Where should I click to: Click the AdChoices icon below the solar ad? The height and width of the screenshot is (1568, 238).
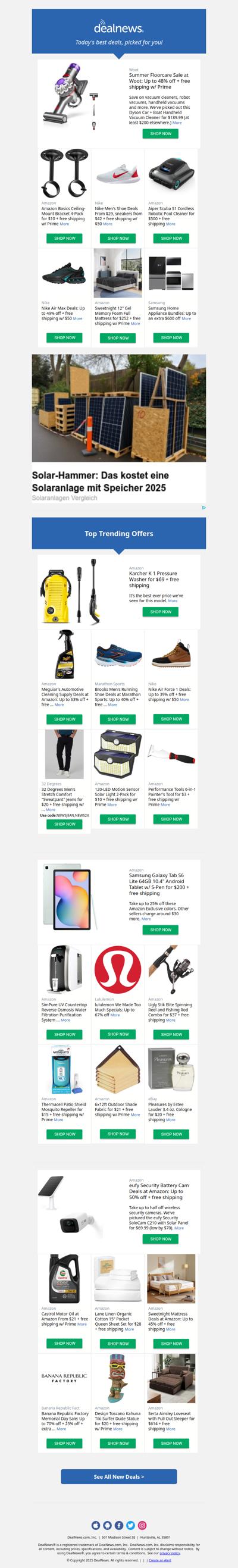click(x=203, y=507)
